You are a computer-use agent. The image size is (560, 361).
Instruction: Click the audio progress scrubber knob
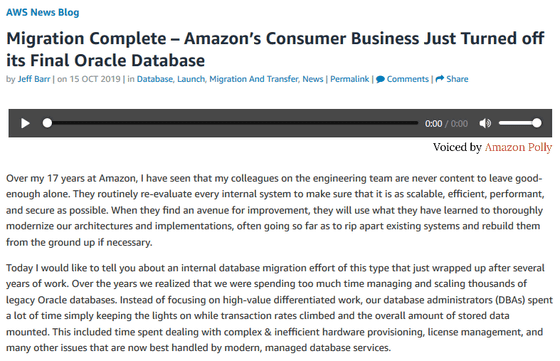pyautogui.click(x=47, y=123)
